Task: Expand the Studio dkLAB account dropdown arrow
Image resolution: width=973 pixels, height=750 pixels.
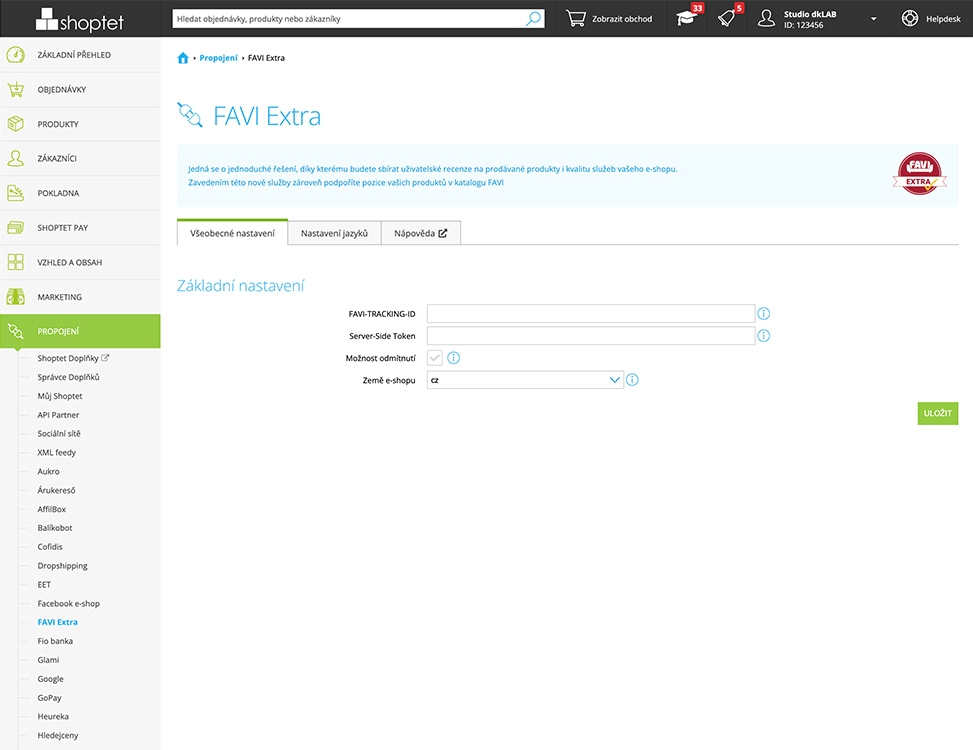Action: pyautogui.click(x=874, y=19)
